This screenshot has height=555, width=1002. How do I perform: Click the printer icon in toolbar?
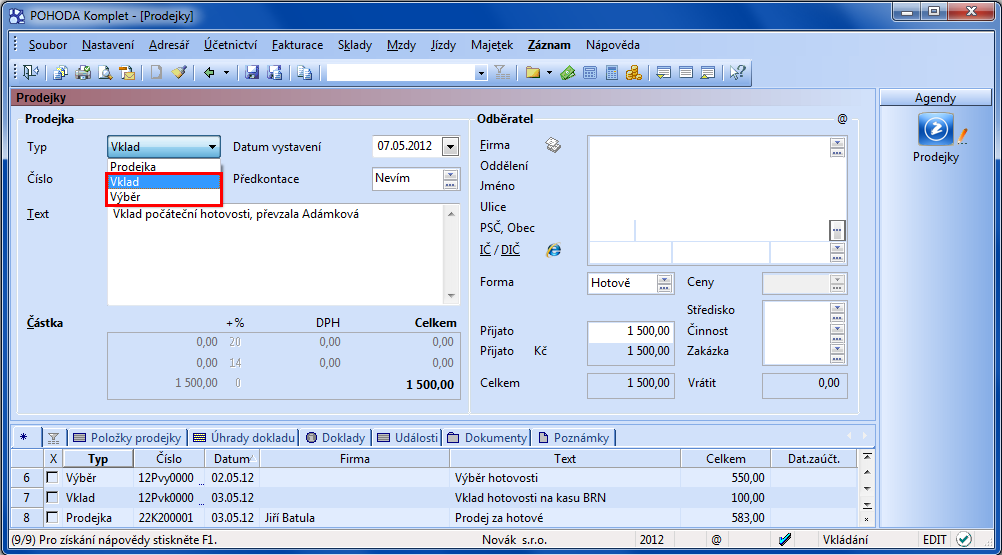point(83,73)
